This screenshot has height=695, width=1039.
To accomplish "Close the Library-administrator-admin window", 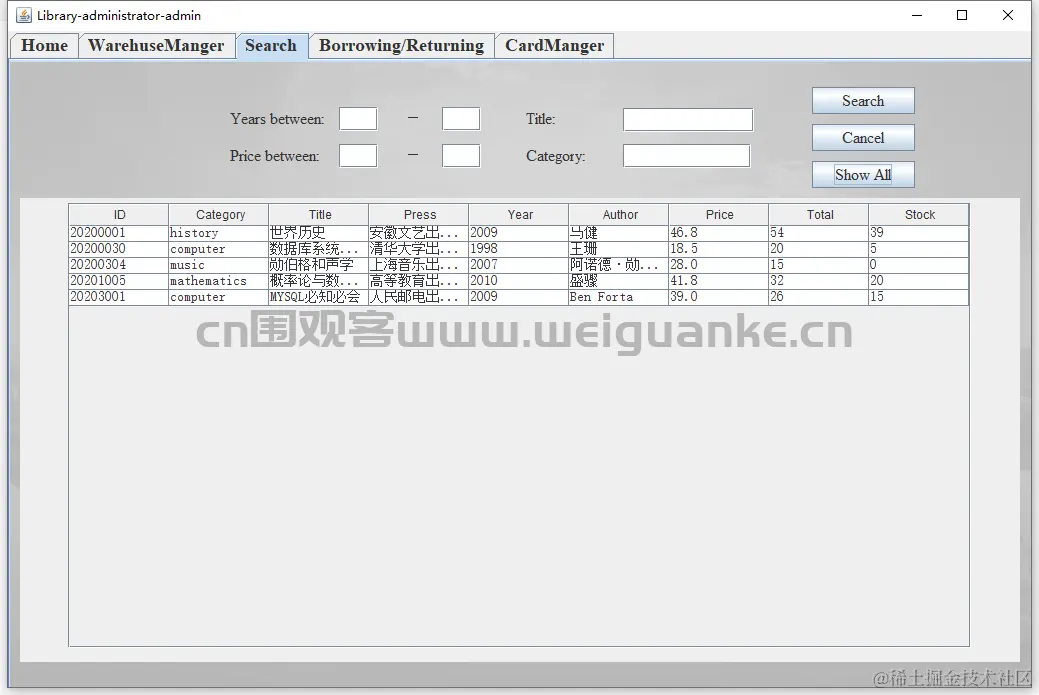I will click(x=1008, y=15).
